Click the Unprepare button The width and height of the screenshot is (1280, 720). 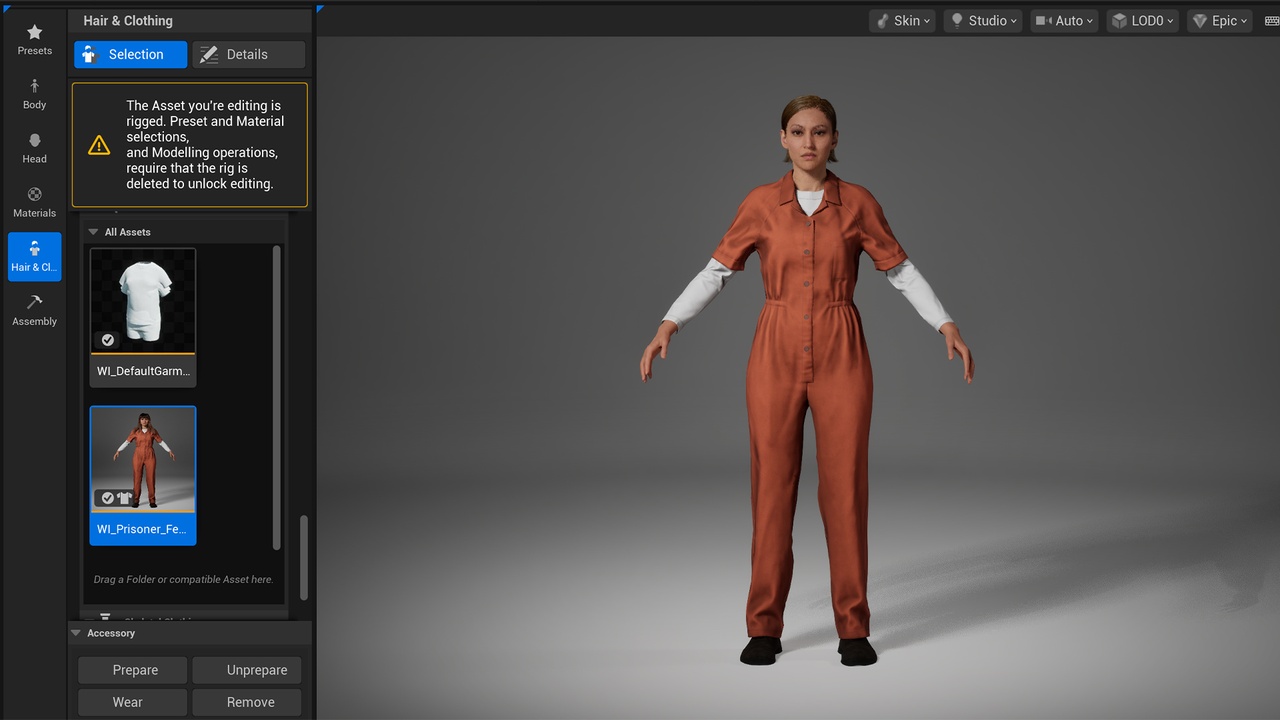click(247, 670)
